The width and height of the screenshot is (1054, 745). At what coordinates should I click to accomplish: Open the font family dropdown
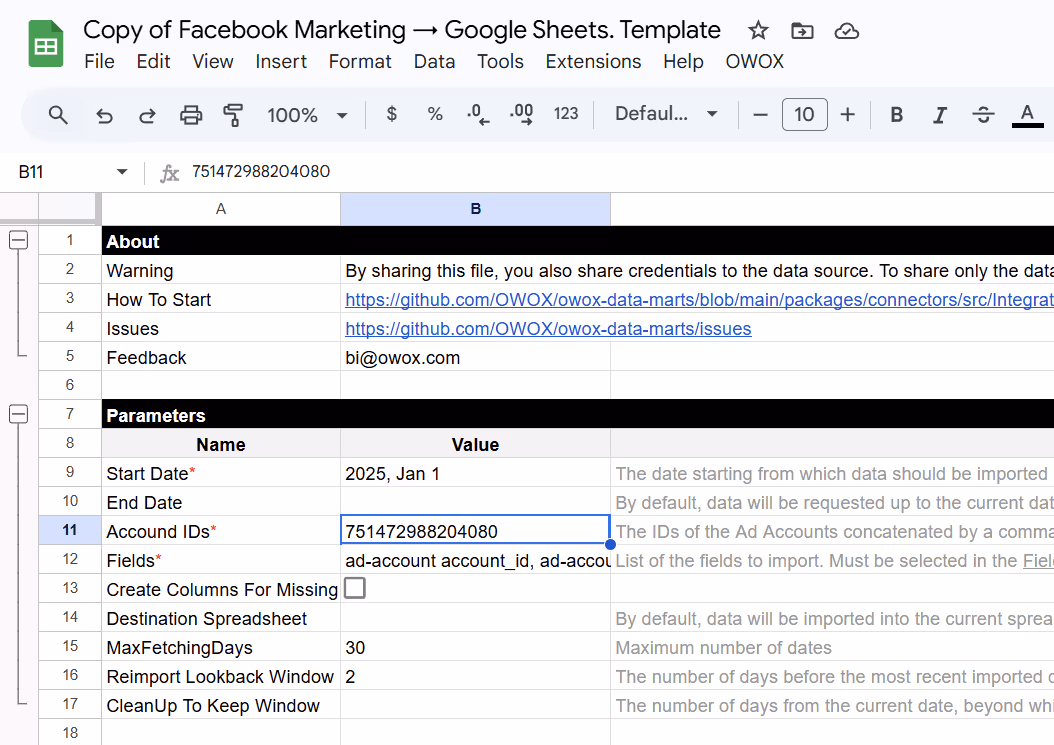coord(666,114)
